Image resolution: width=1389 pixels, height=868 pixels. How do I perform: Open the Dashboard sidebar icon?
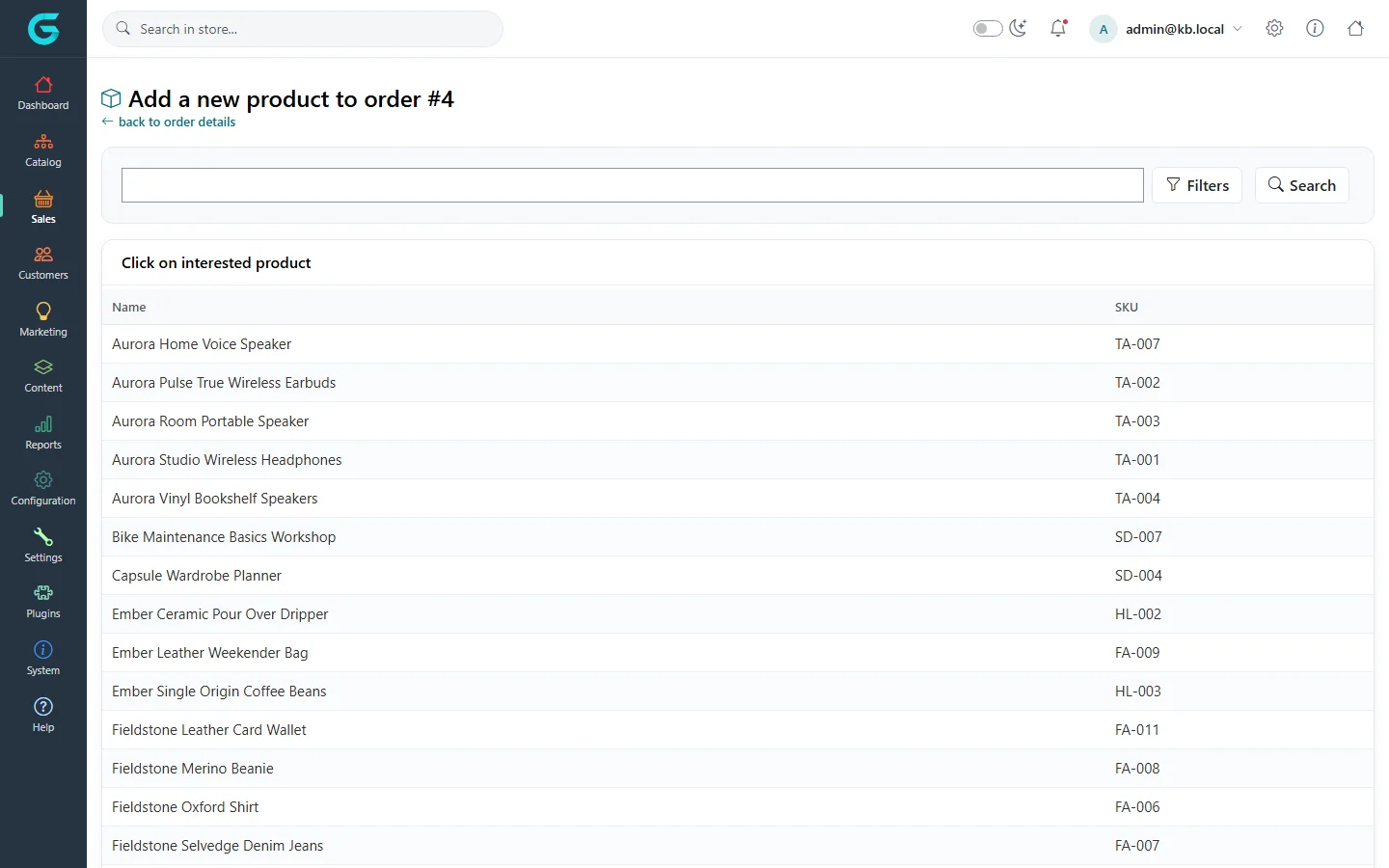(x=43, y=85)
